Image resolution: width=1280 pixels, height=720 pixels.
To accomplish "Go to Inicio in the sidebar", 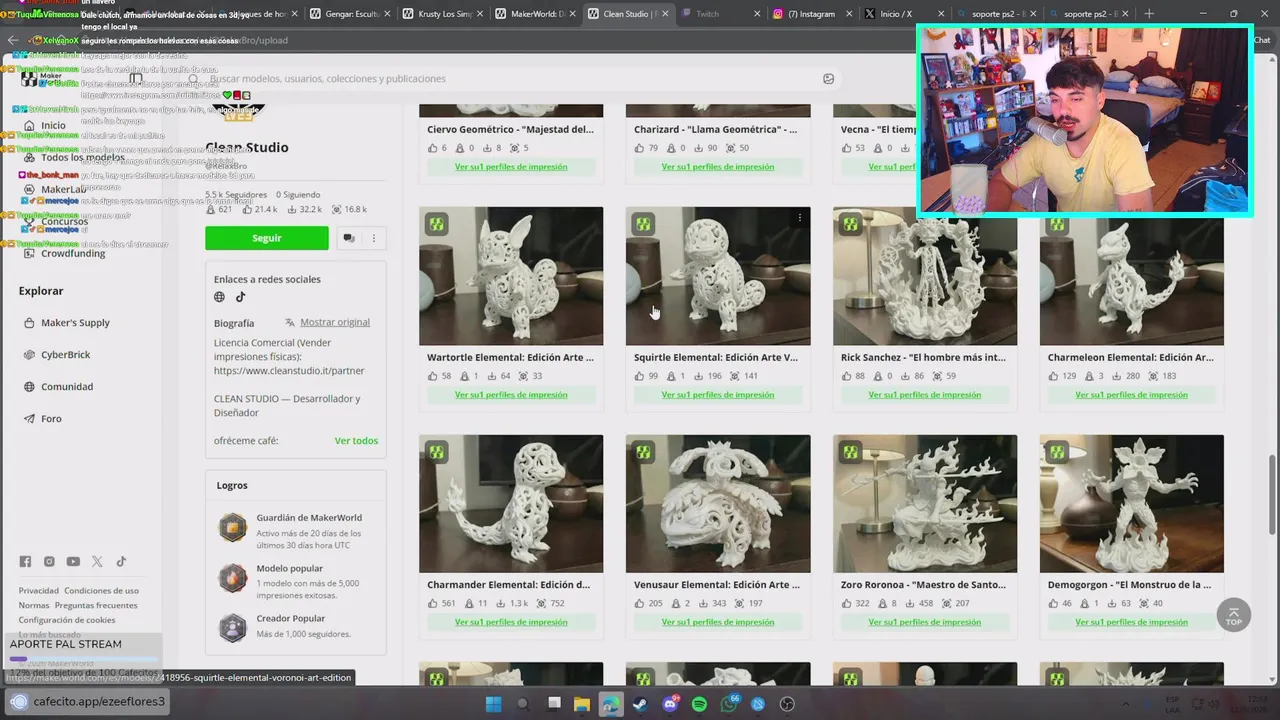I will 53,126.
